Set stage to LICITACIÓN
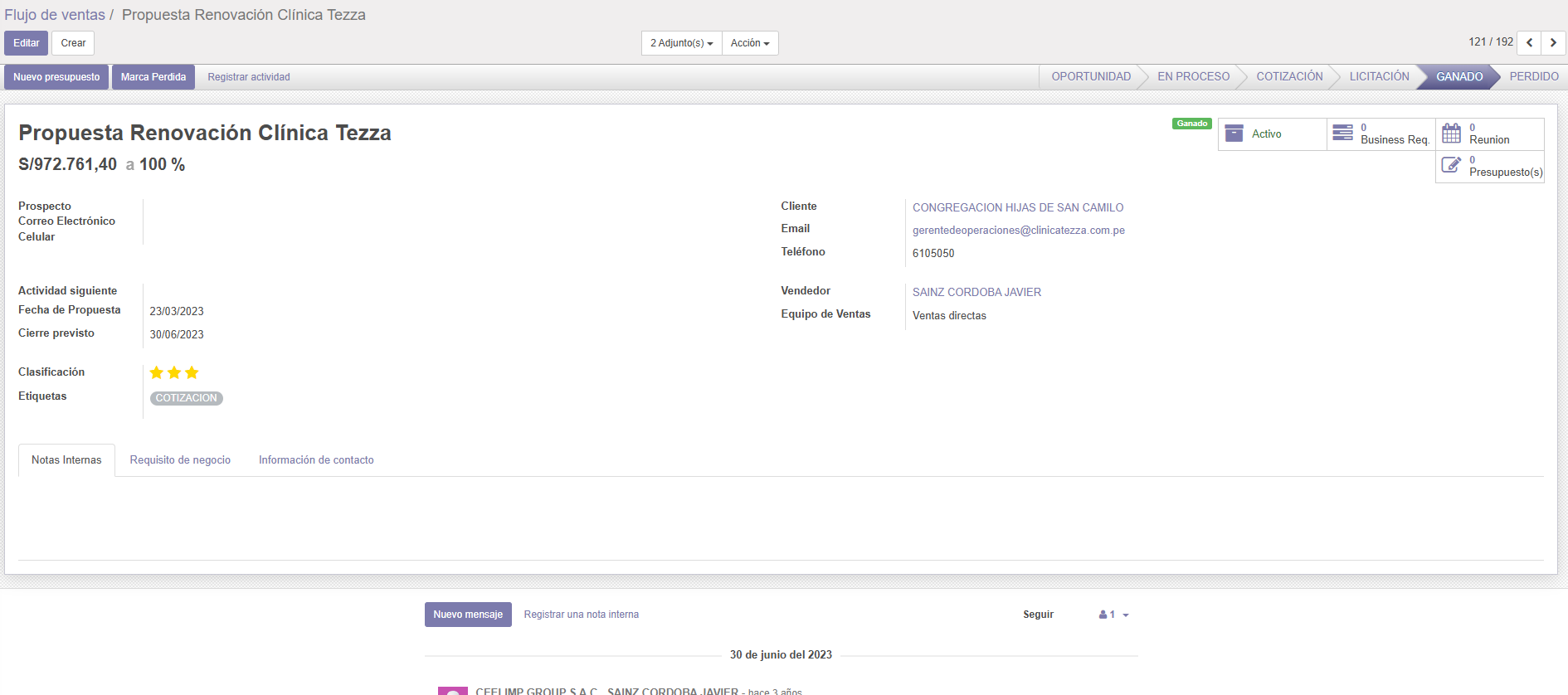The image size is (1568, 695). 1379,76
